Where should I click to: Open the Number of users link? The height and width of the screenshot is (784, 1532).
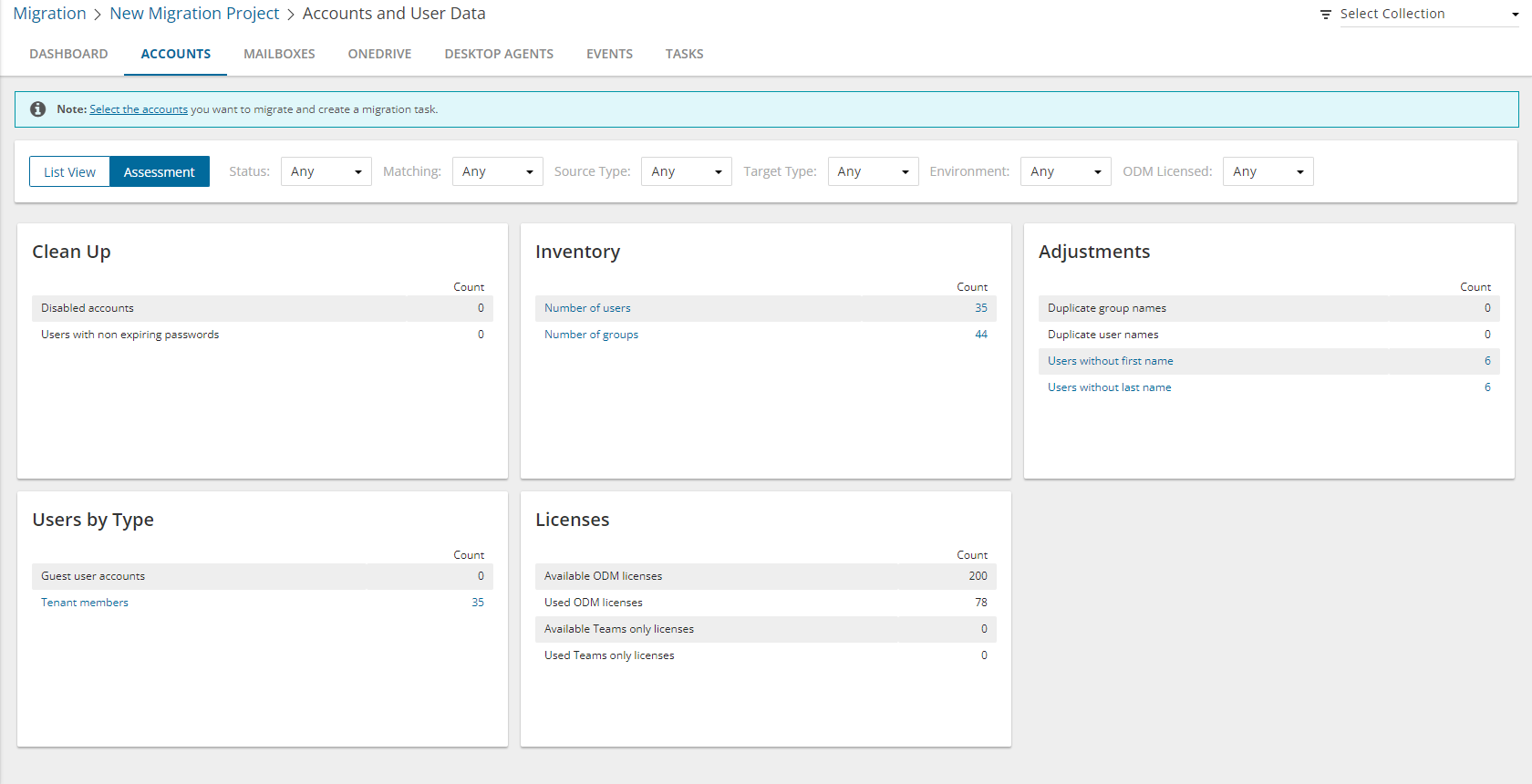tap(587, 308)
